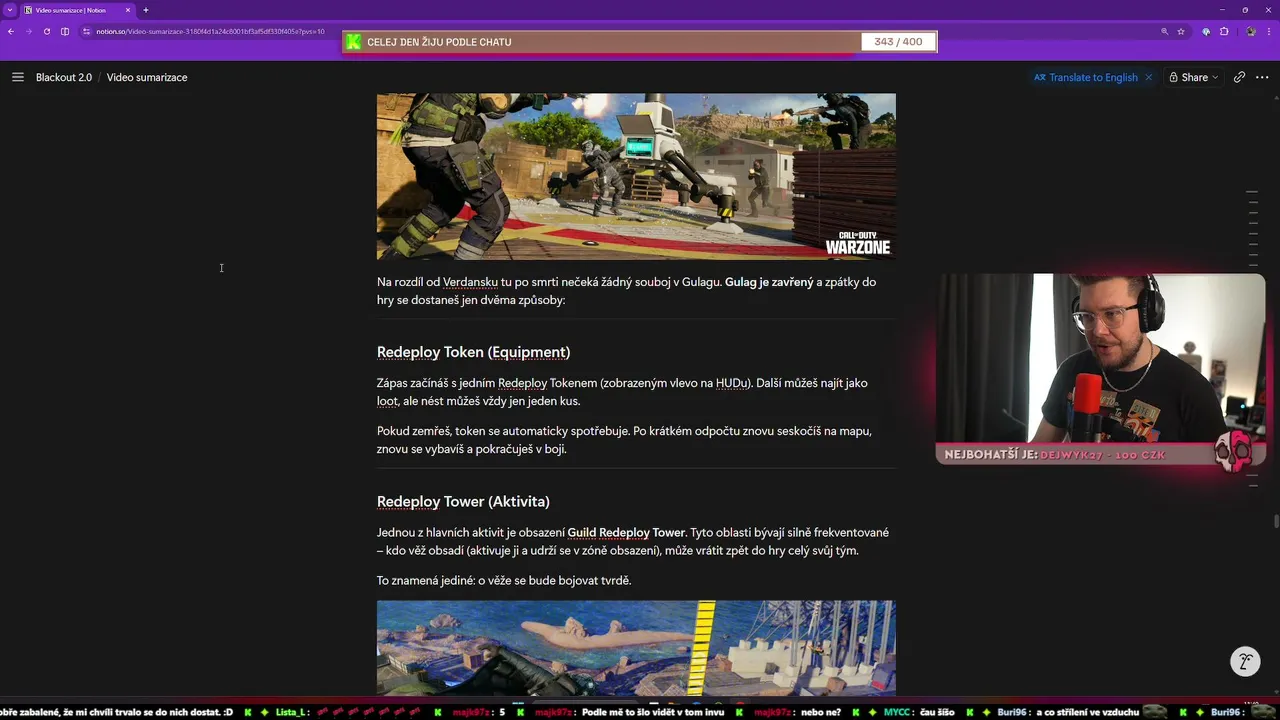This screenshot has width=1280, height=720.
Task: Open a new browser tab
Action: [146, 10]
